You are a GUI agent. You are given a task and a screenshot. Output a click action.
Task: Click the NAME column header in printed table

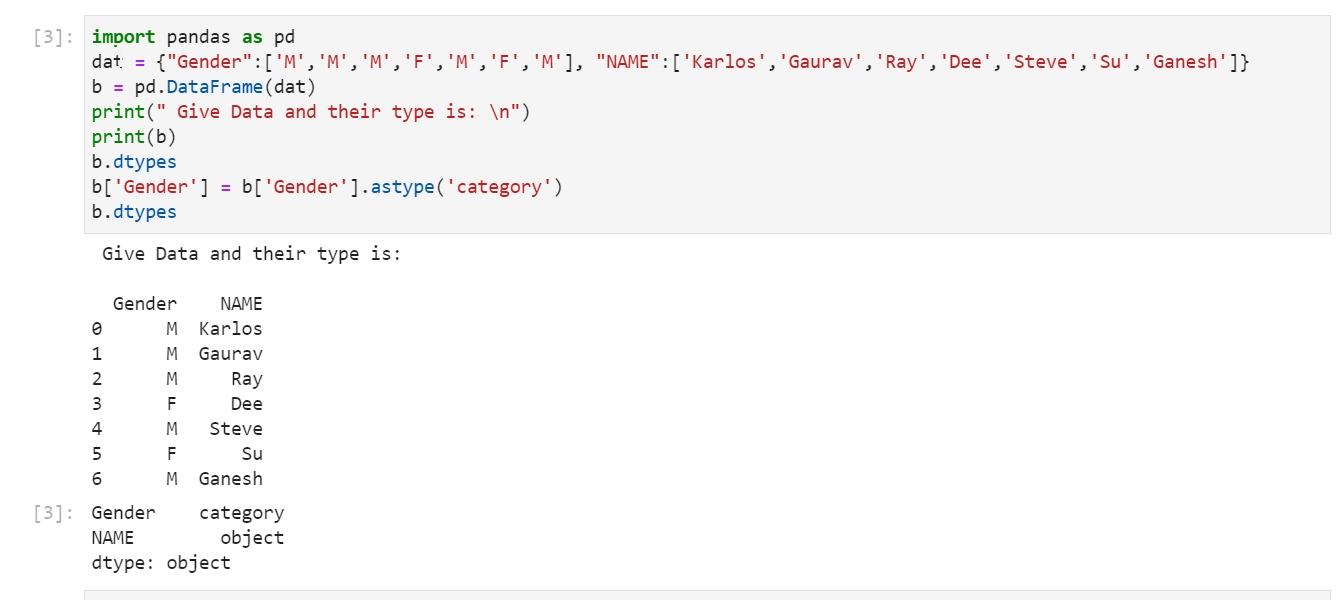pyautogui.click(x=241, y=304)
